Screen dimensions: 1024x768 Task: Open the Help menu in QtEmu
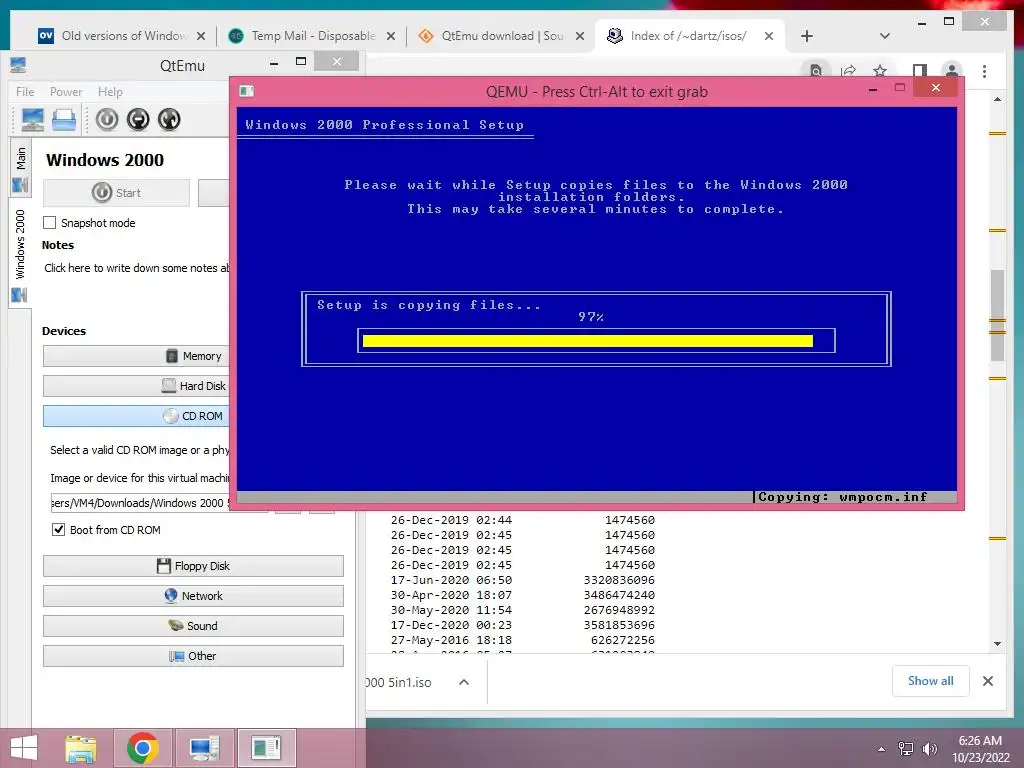pyautogui.click(x=110, y=91)
